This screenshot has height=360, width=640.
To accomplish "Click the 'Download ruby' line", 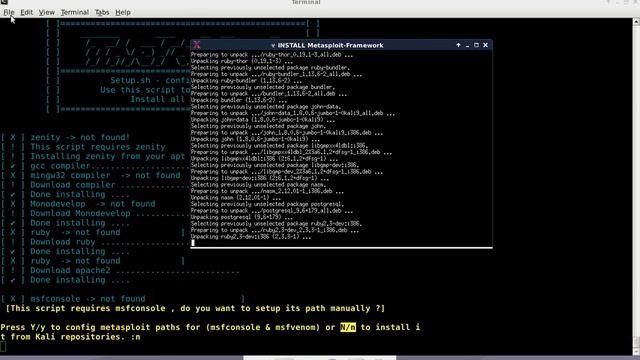I will point(63,242).
